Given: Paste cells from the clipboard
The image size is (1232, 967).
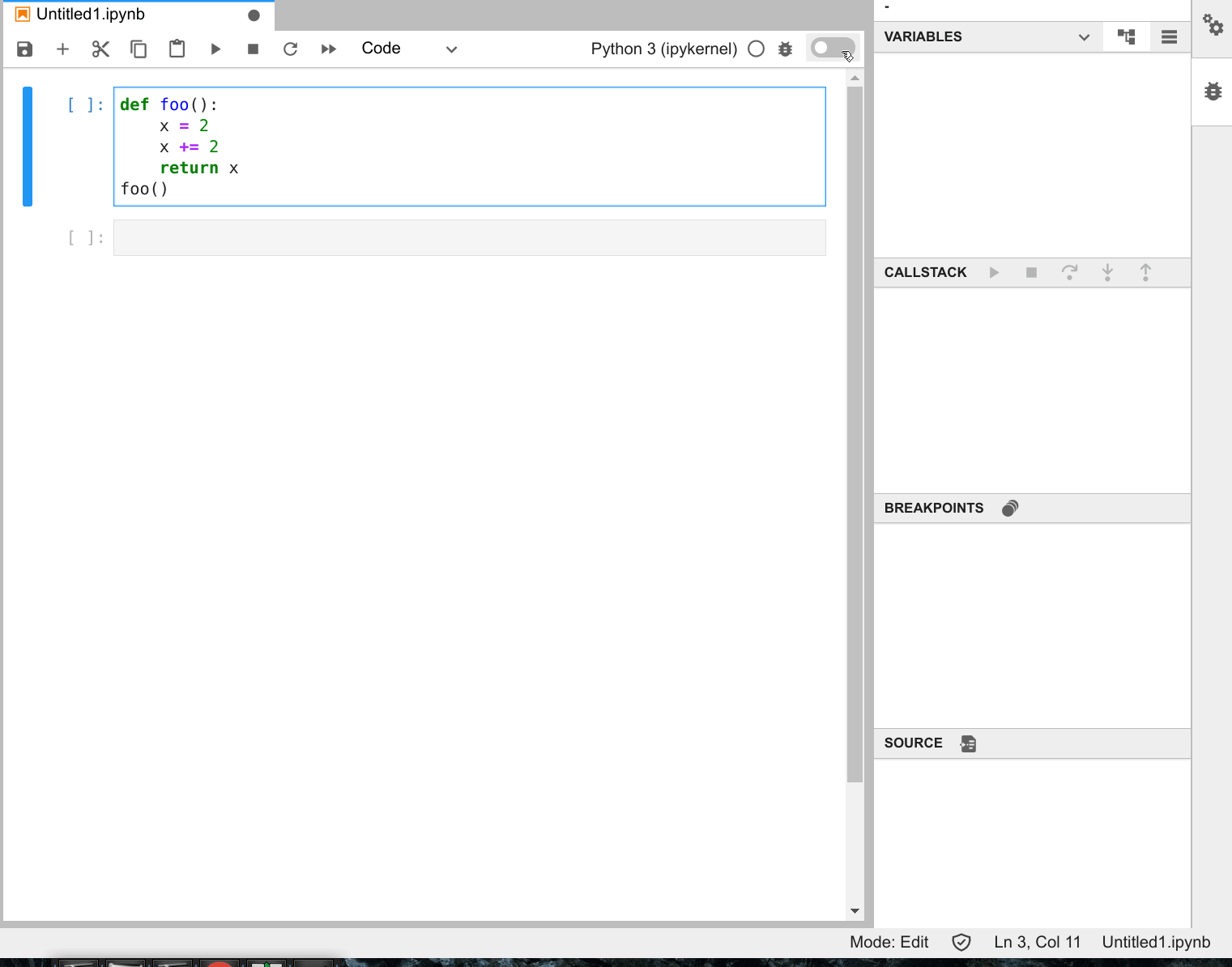Looking at the screenshot, I should point(177,48).
